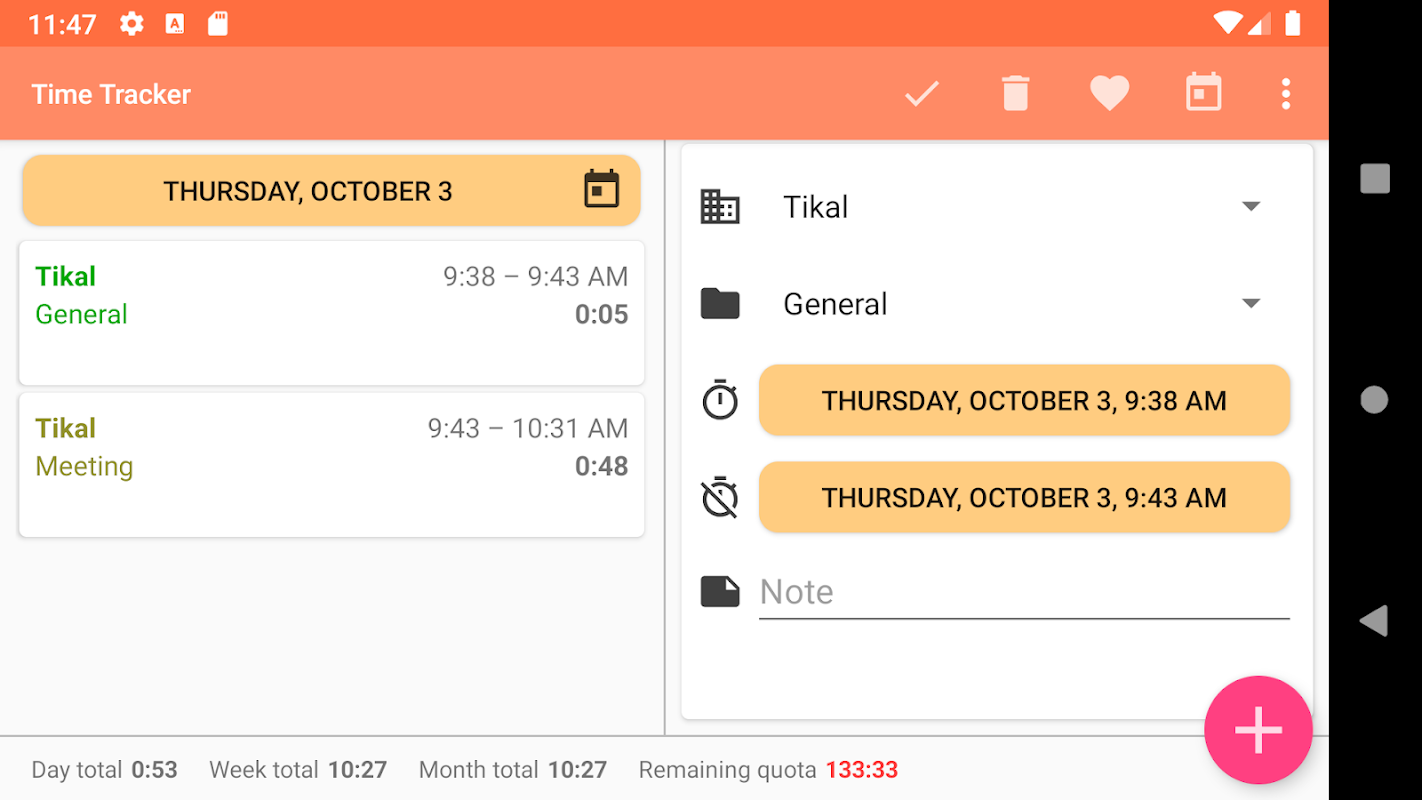Open the Thursday, October 3 date header
Screen dimensions: 1422x800
(331, 190)
